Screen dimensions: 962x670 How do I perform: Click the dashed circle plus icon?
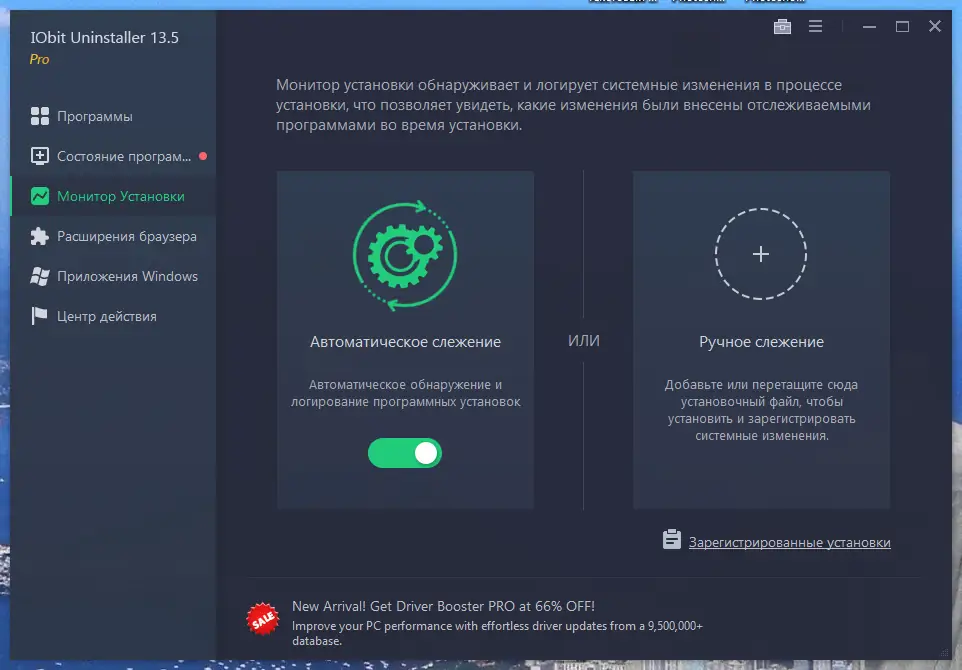[761, 254]
